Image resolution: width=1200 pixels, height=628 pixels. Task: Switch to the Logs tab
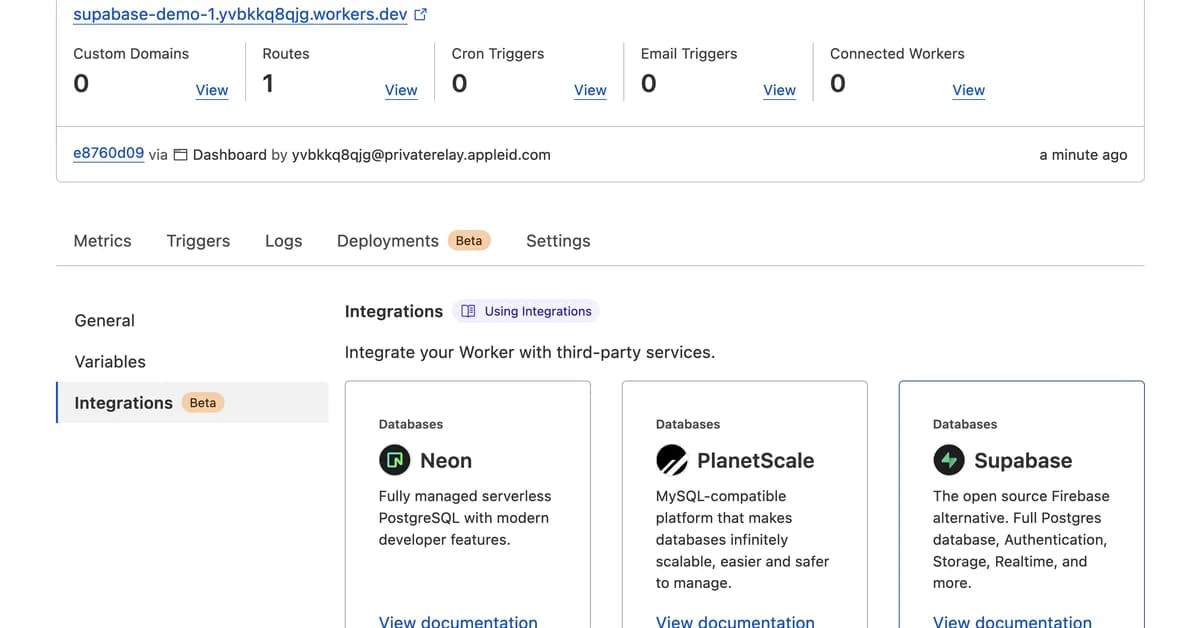[x=283, y=240]
